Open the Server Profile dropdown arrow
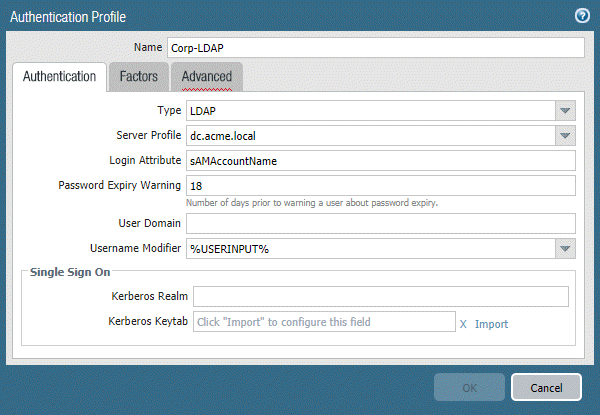600x415 pixels. 565,136
